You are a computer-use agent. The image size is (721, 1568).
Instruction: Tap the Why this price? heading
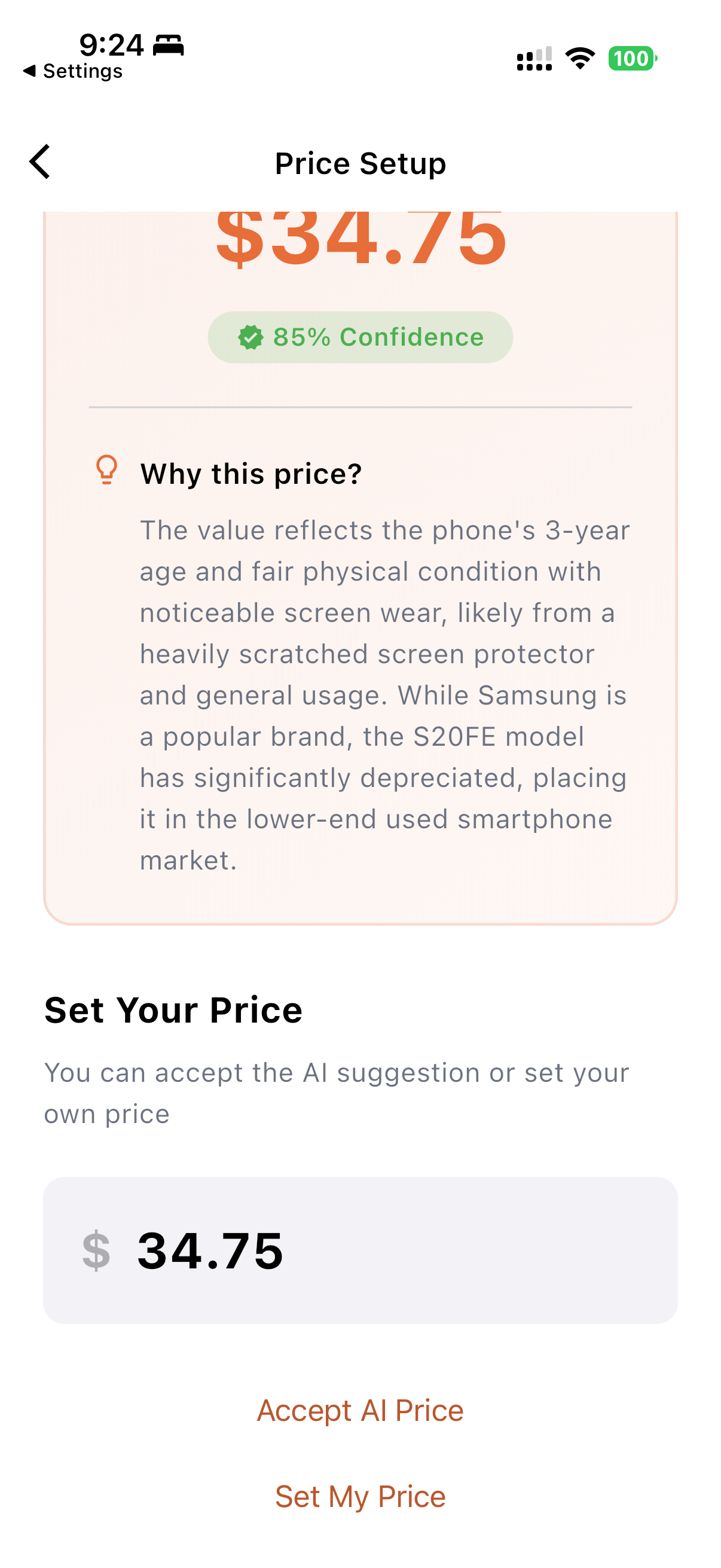[250, 474]
